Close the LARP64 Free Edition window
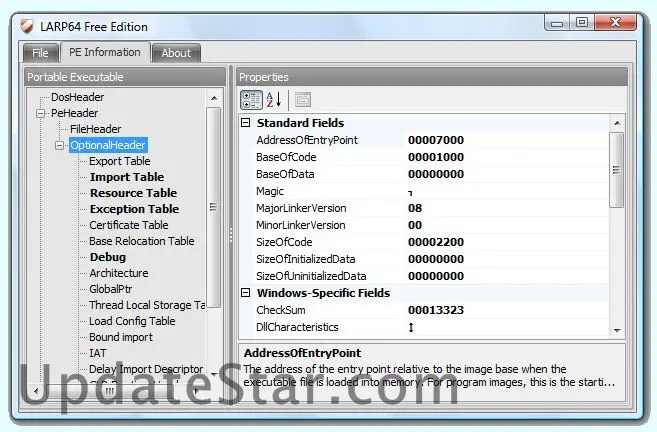The height and width of the screenshot is (432, 657). tap(615, 23)
